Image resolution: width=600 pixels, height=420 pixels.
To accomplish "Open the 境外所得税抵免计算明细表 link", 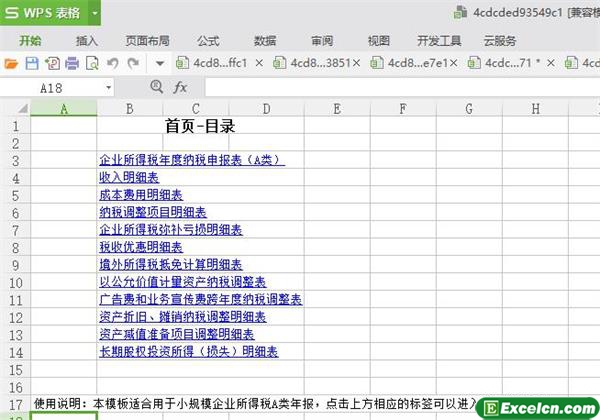I will (171, 264).
